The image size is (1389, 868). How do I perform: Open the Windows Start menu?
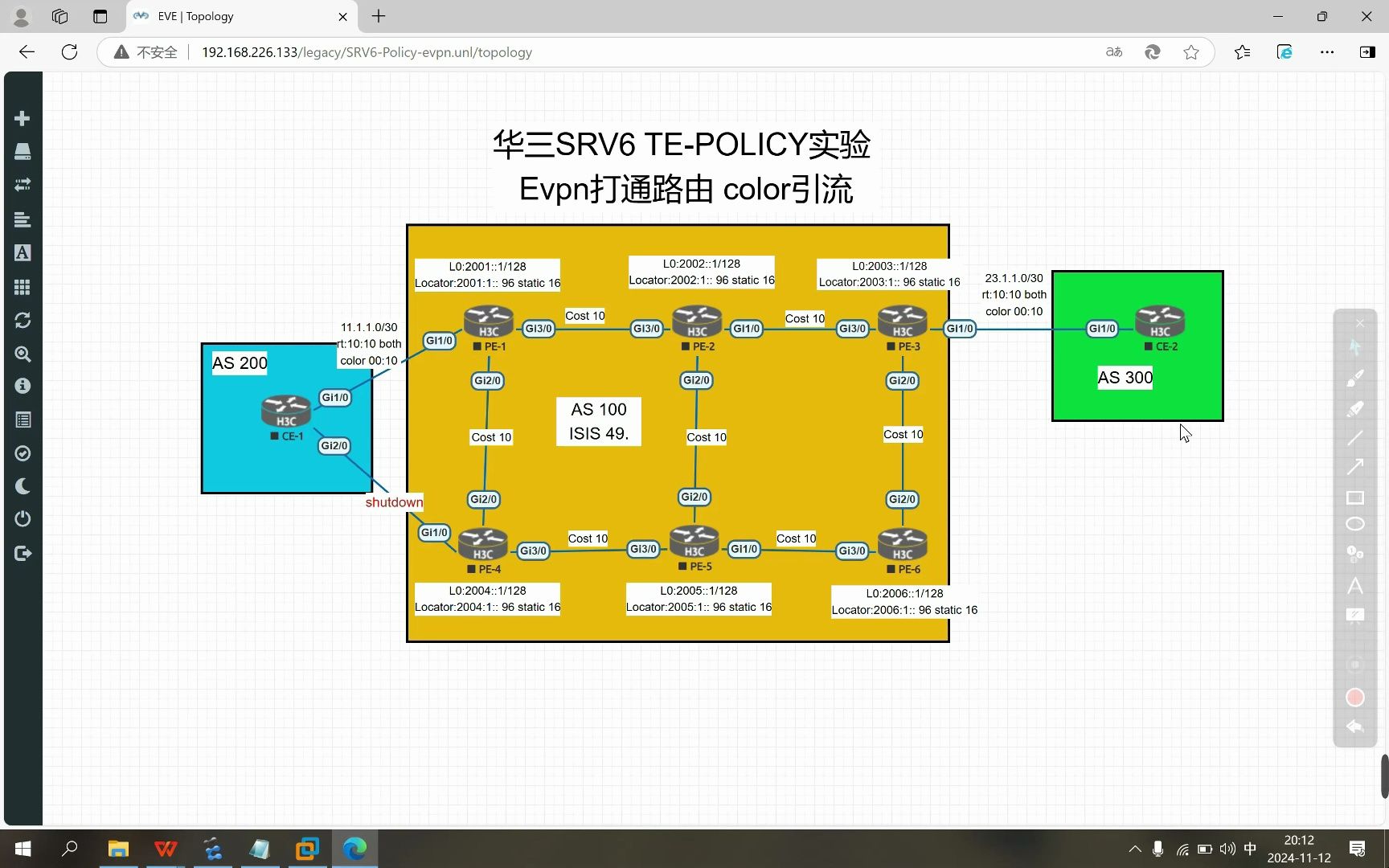(22, 849)
